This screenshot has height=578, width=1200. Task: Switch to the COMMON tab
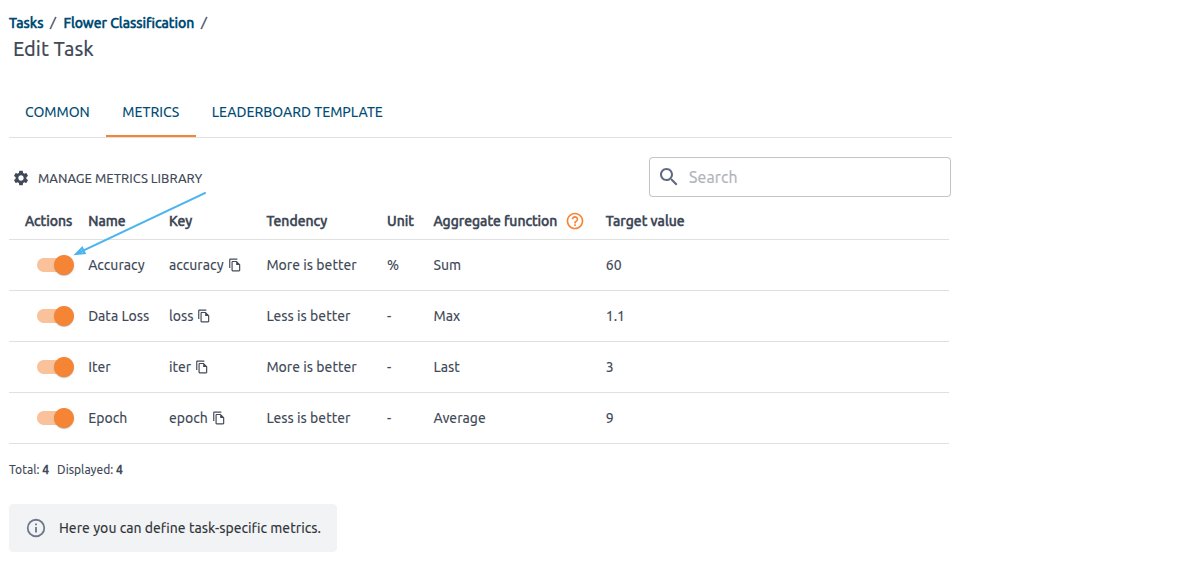click(57, 112)
